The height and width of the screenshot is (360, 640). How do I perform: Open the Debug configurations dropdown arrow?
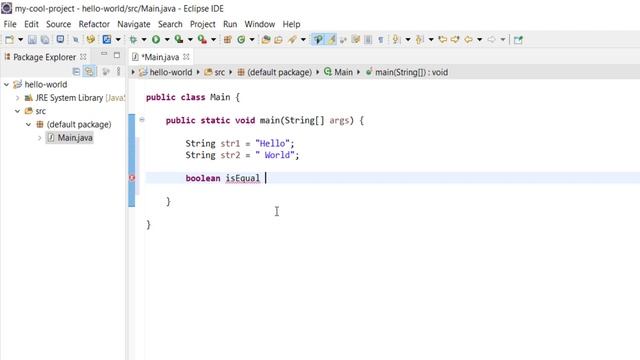click(x=144, y=40)
